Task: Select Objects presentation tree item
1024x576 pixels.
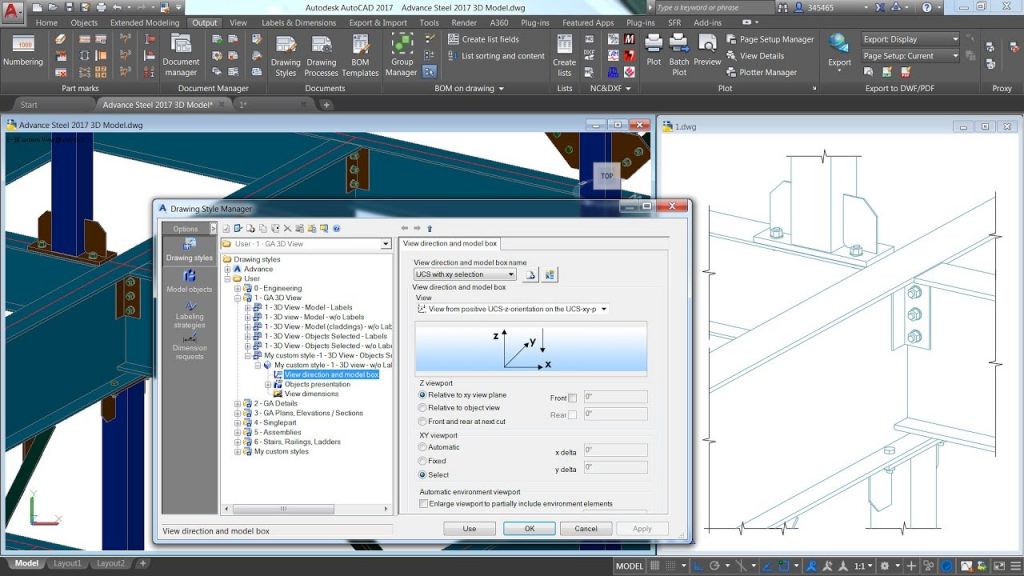Action: tap(317, 384)
